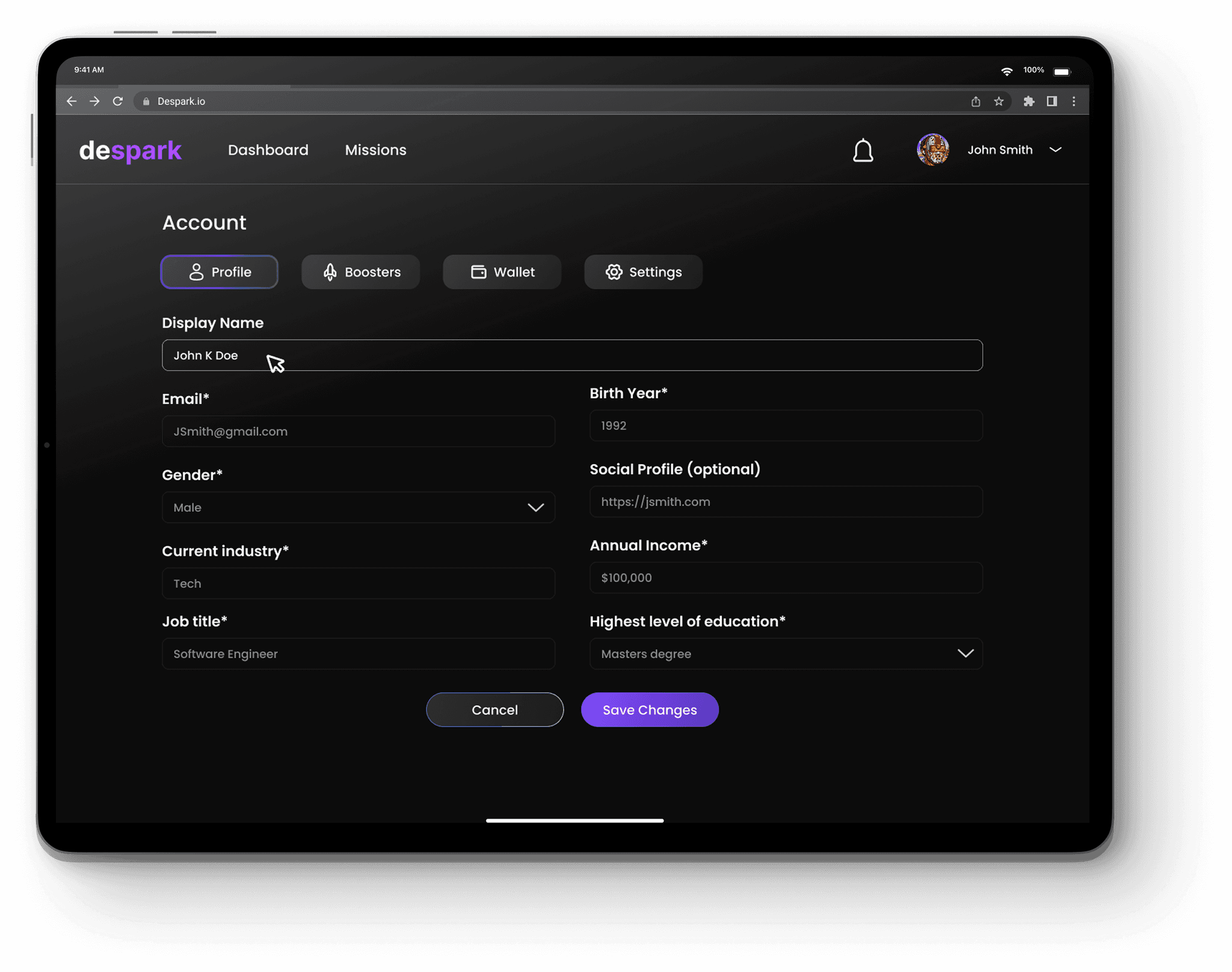The image size is (1232, 972).
Task: Click the Annual Income field
Action: point(786,577)
